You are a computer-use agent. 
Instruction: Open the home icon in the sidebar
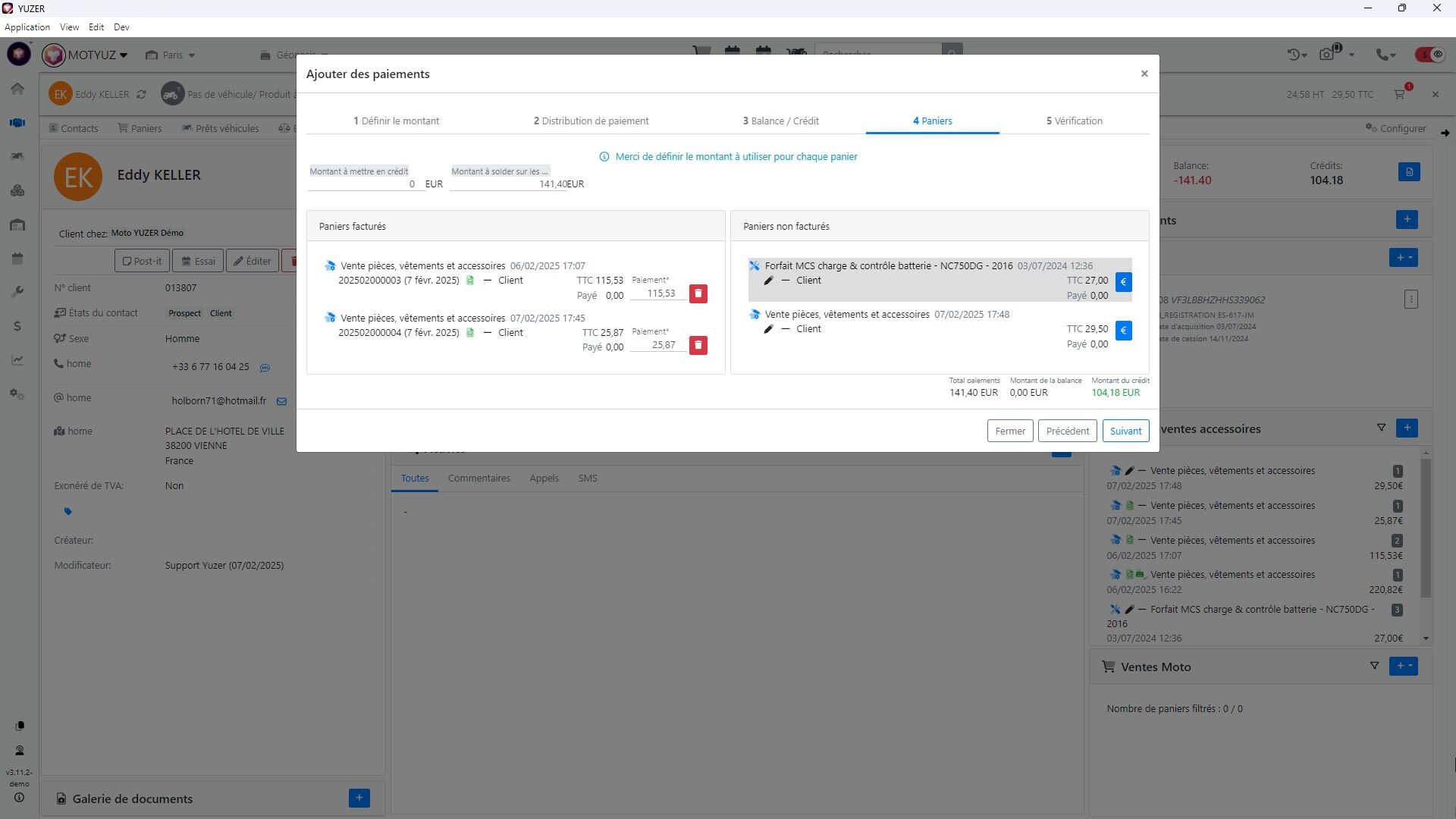click(17, 89)
